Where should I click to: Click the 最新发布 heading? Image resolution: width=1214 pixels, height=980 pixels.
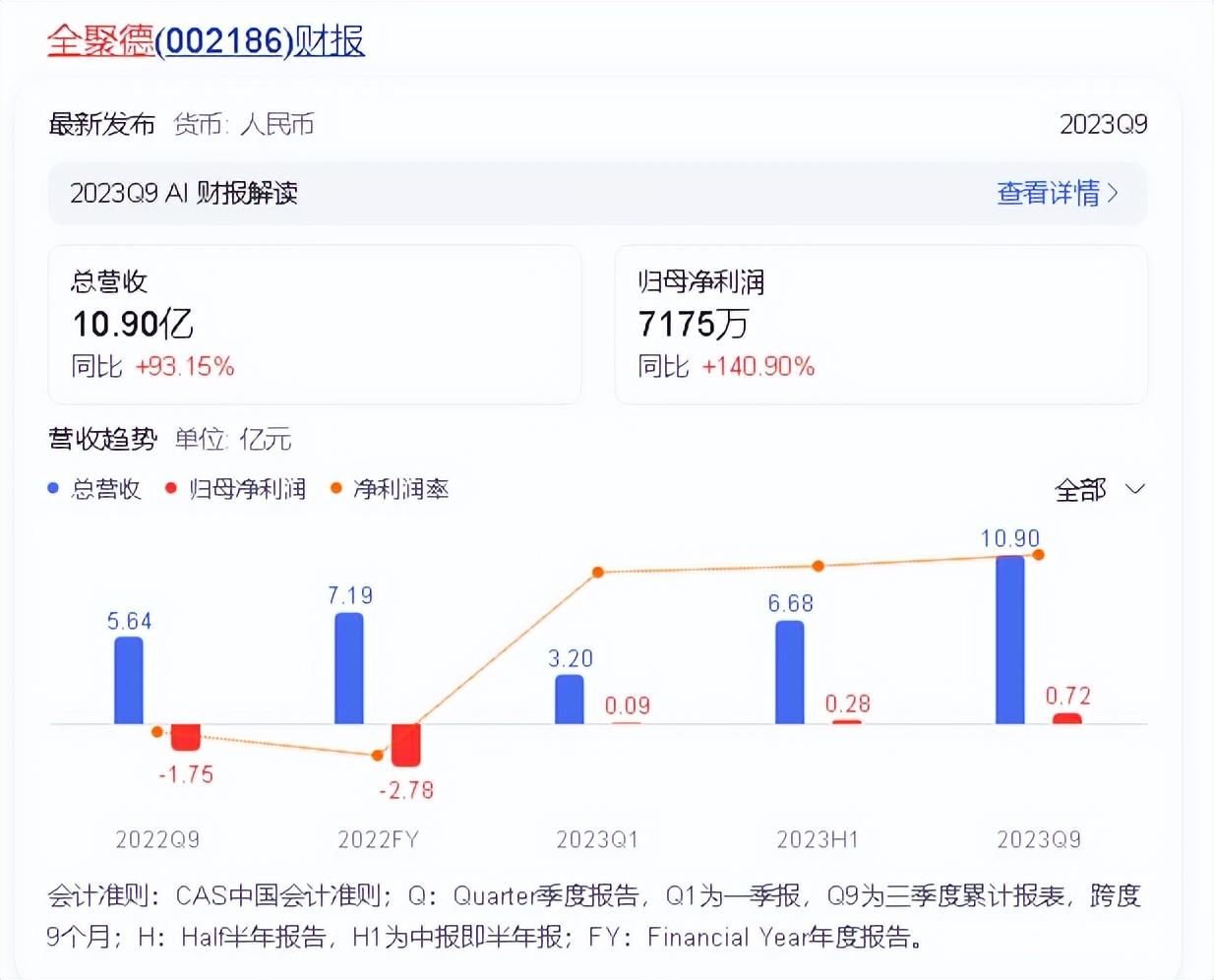click(x=101, y=124)
